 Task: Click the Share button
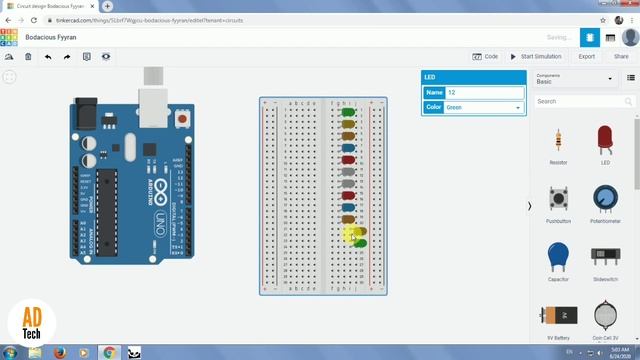point(621,56)
